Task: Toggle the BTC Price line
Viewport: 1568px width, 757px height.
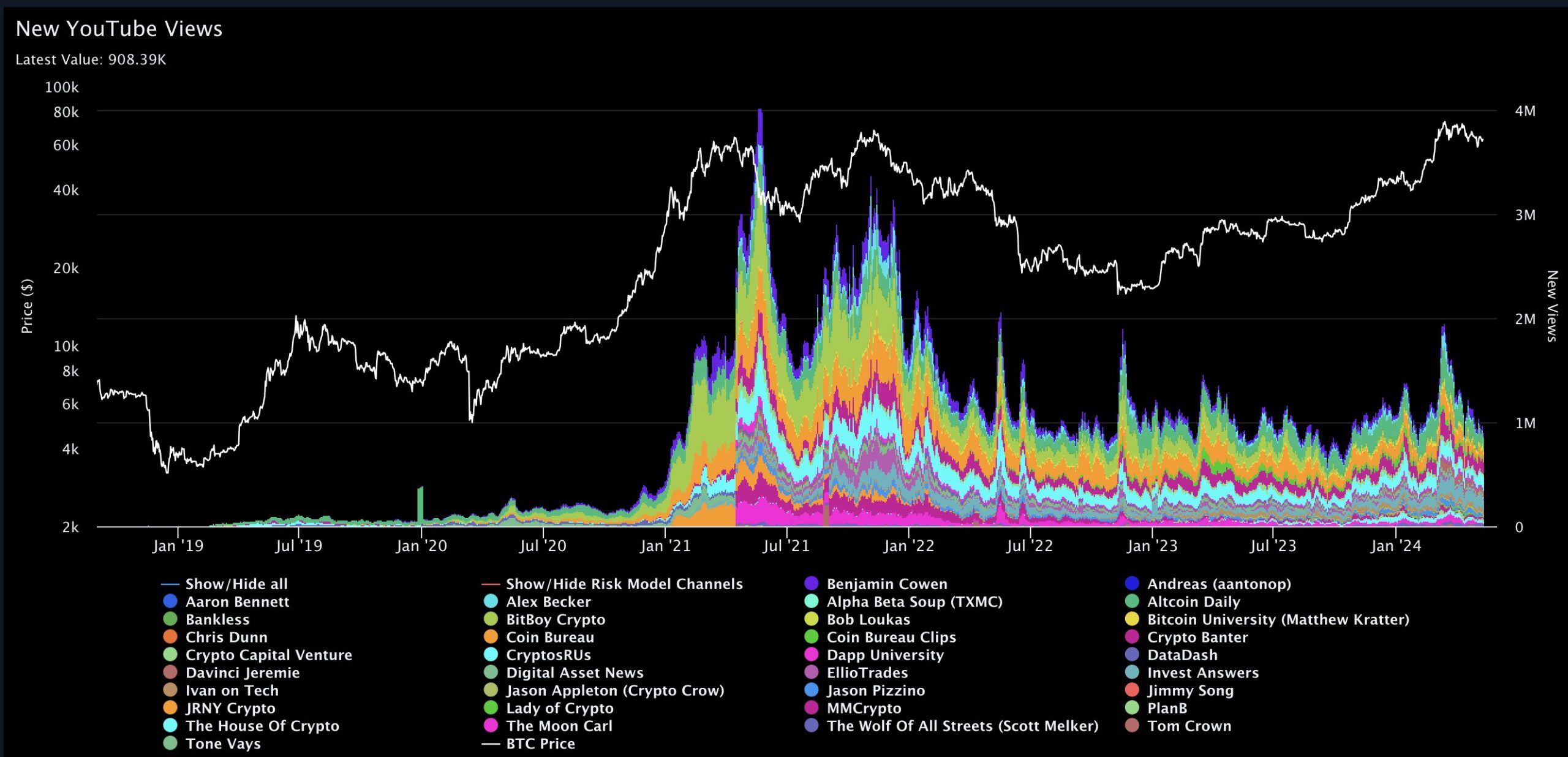Action: [540, 744]
